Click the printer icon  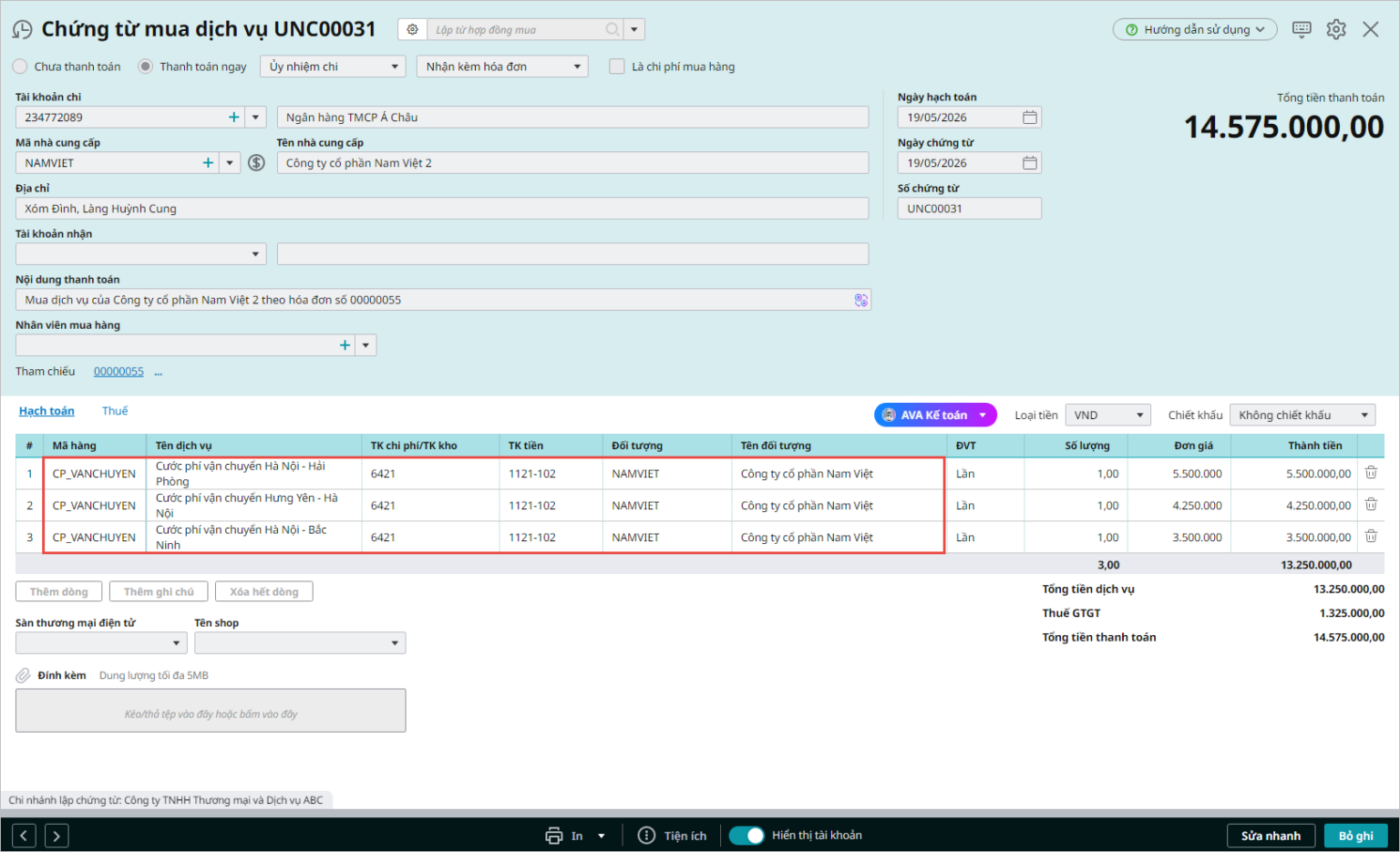click(x=554, y=836)
